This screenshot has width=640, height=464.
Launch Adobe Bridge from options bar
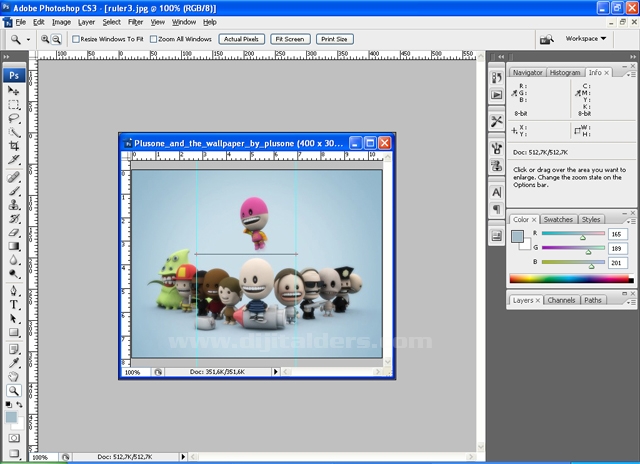(x=547, y=39)
